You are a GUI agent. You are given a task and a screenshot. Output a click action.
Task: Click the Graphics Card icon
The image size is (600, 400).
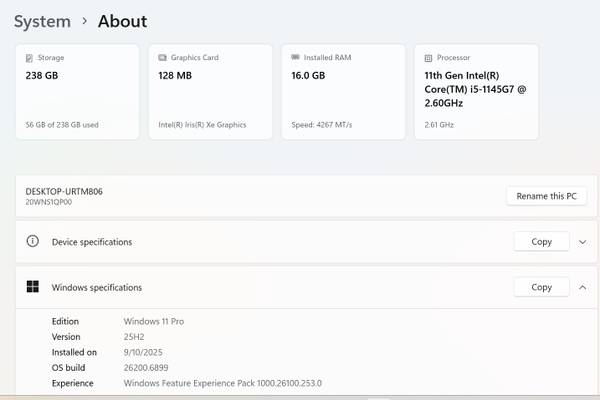pos(162,58)
